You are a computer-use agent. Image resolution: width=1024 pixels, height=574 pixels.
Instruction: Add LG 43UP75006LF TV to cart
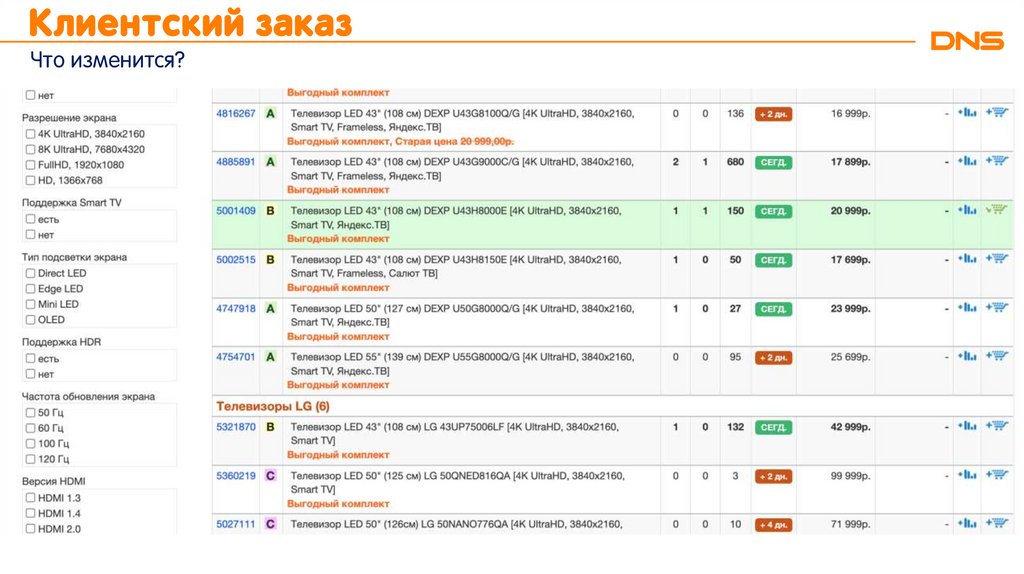pos(997,426)
